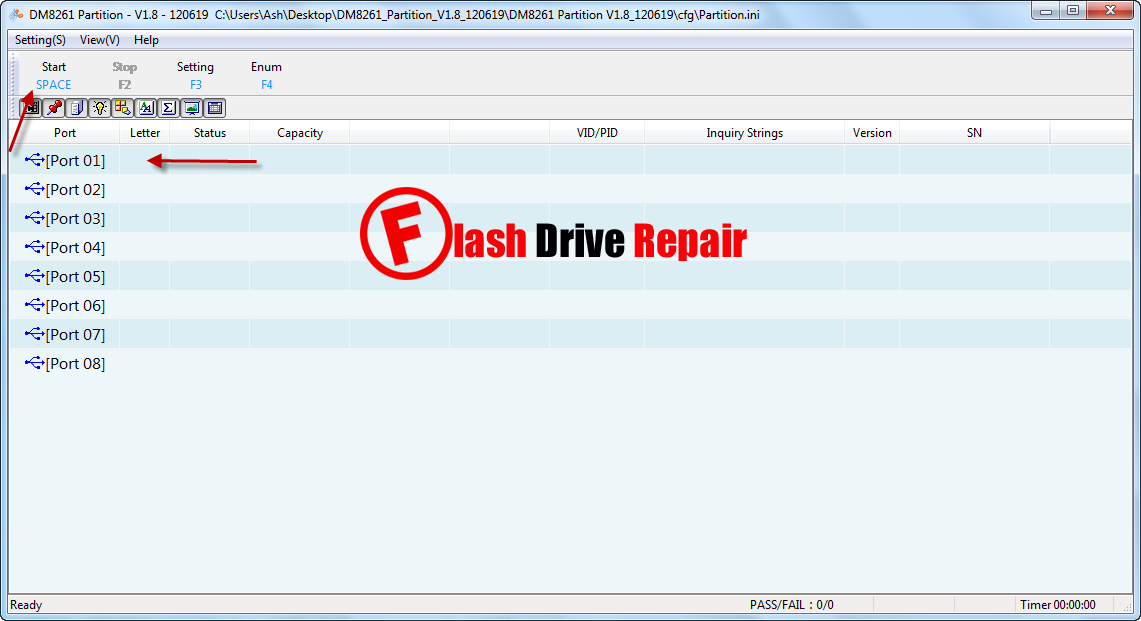Click the USB icon for Port 05

point(34,276)
